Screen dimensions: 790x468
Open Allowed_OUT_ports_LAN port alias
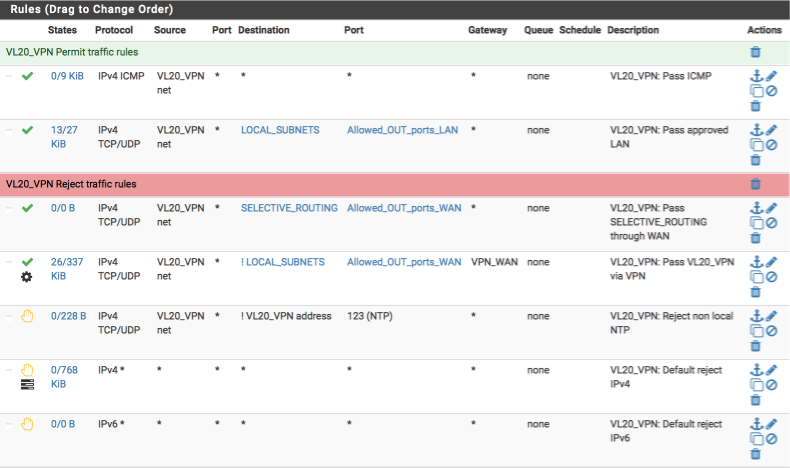click(x=403, y=130)
